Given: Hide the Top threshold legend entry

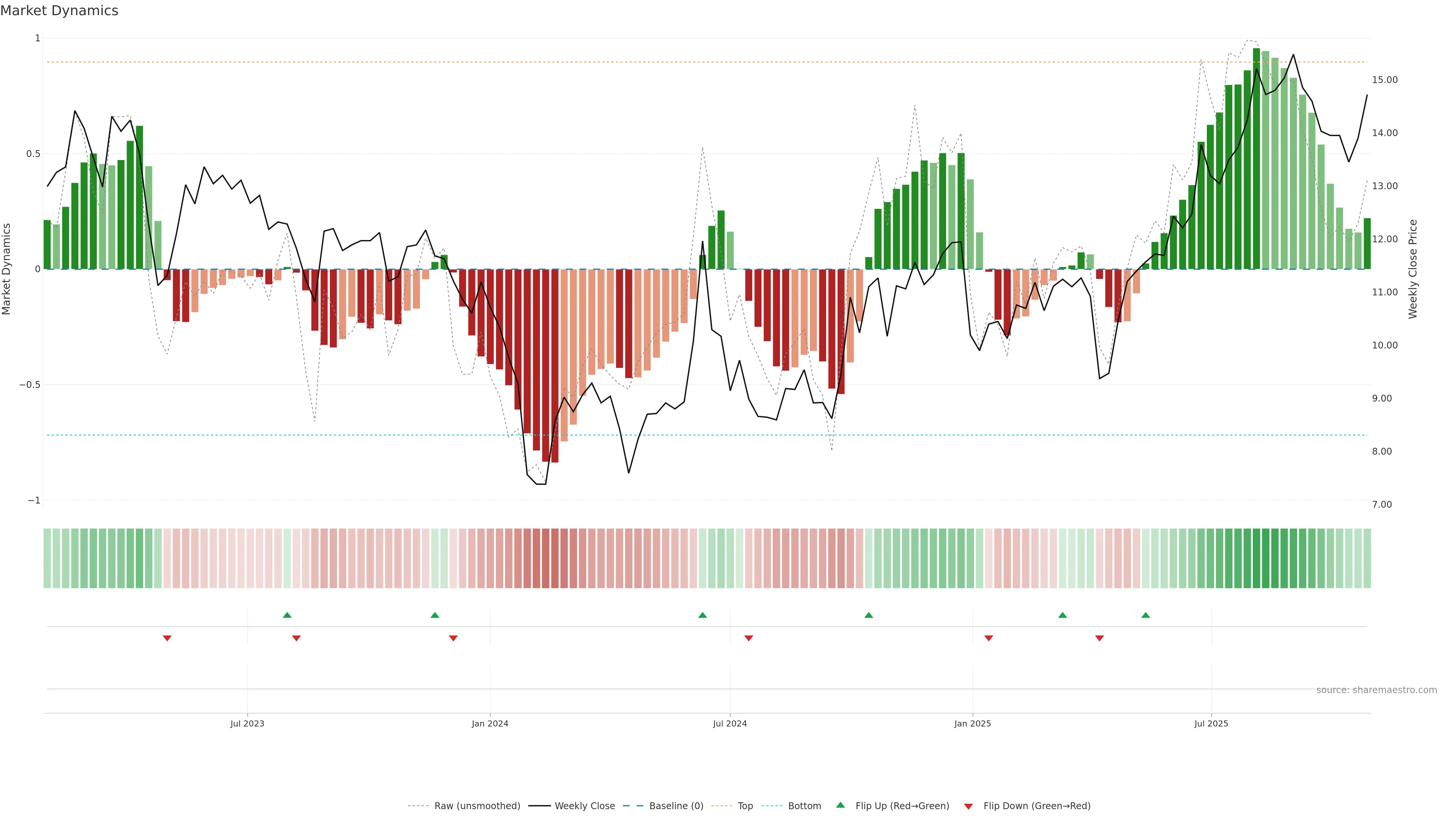Looking at the screenshot, I should 745,806.
